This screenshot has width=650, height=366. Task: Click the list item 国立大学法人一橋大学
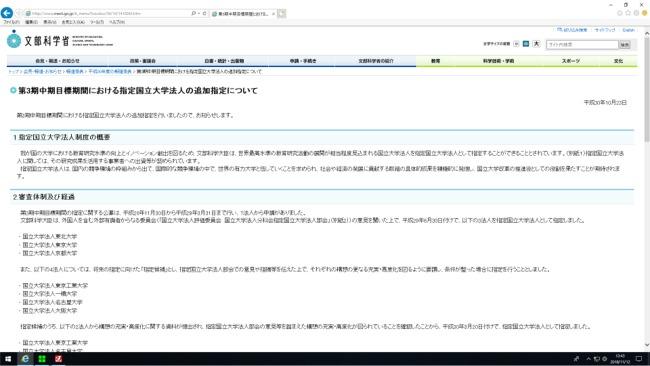(49, 293)
